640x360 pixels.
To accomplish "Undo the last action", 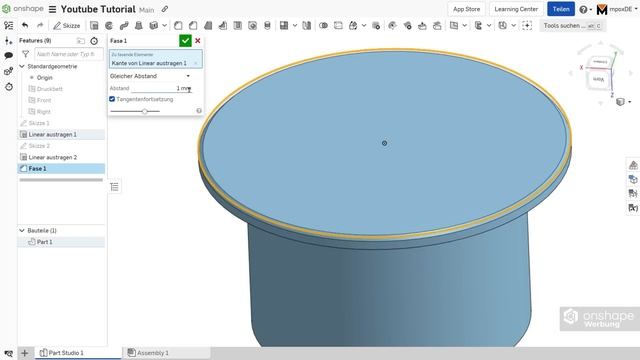I will [25, 26].
